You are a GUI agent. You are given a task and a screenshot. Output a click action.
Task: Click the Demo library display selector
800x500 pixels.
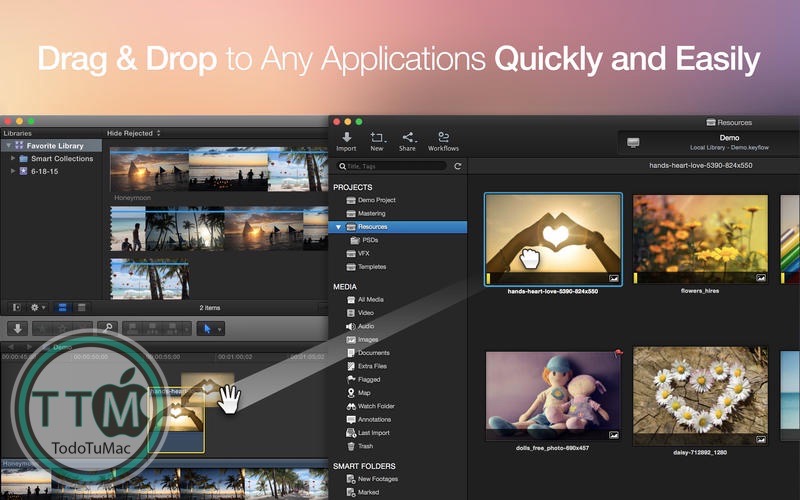[x=709, y=142]
